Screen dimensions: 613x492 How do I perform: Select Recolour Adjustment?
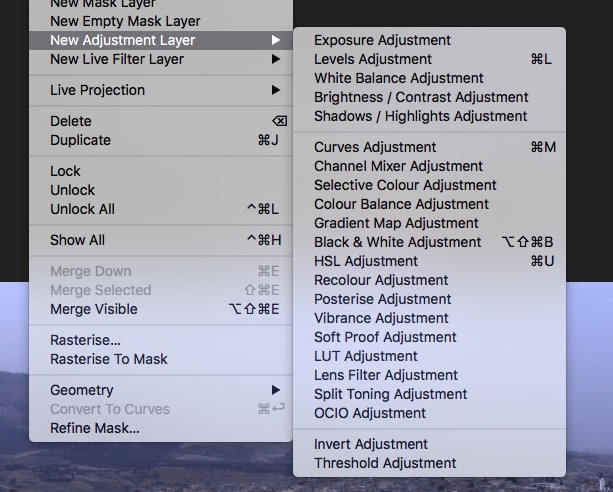tap(429, 280)
